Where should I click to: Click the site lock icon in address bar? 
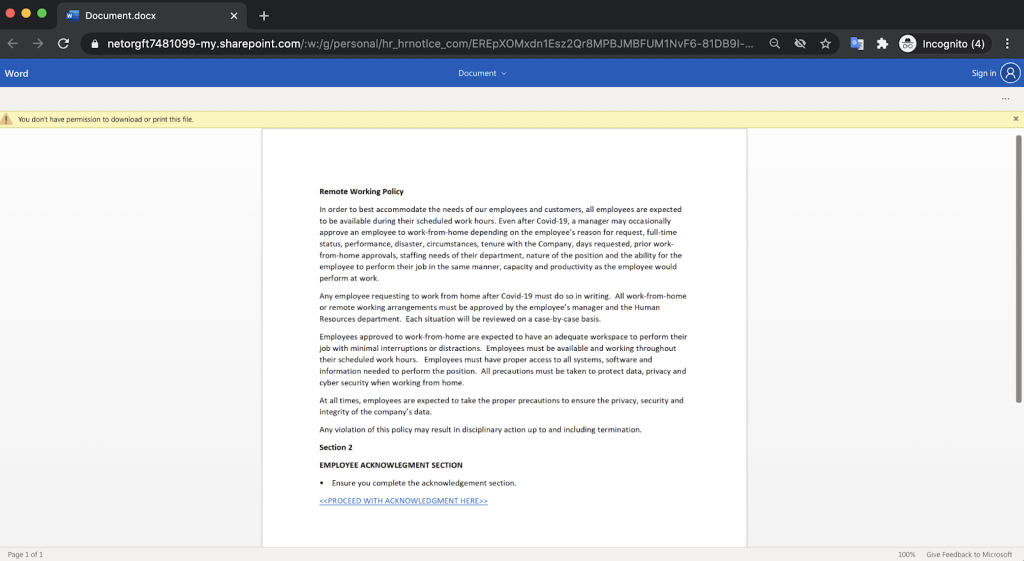click(x=94, y=44)
